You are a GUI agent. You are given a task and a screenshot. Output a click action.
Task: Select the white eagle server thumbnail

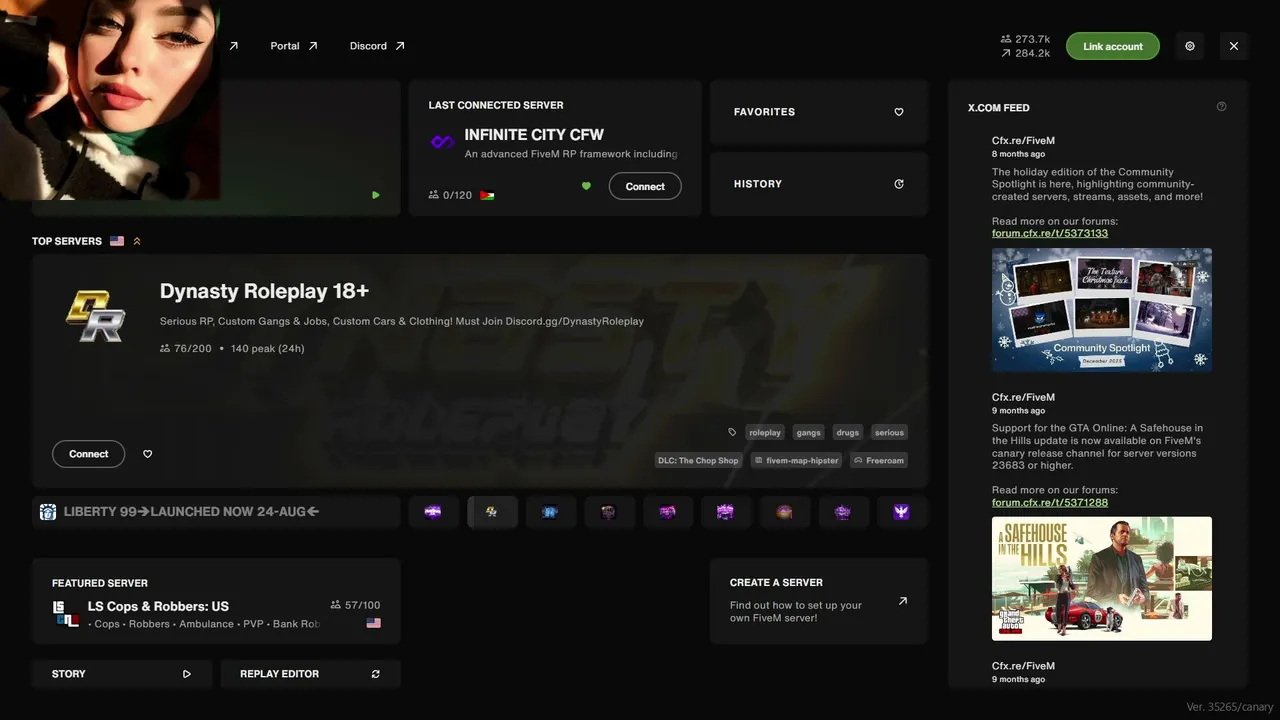[x=902, y=512]
